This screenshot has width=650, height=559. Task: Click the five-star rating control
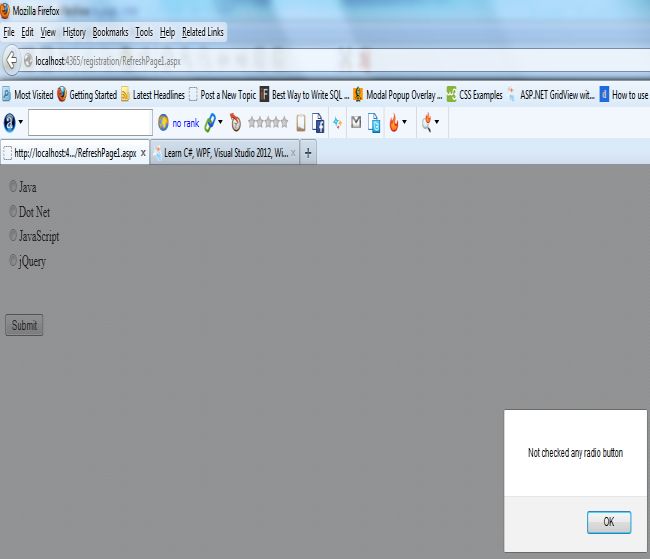[268, 122]
